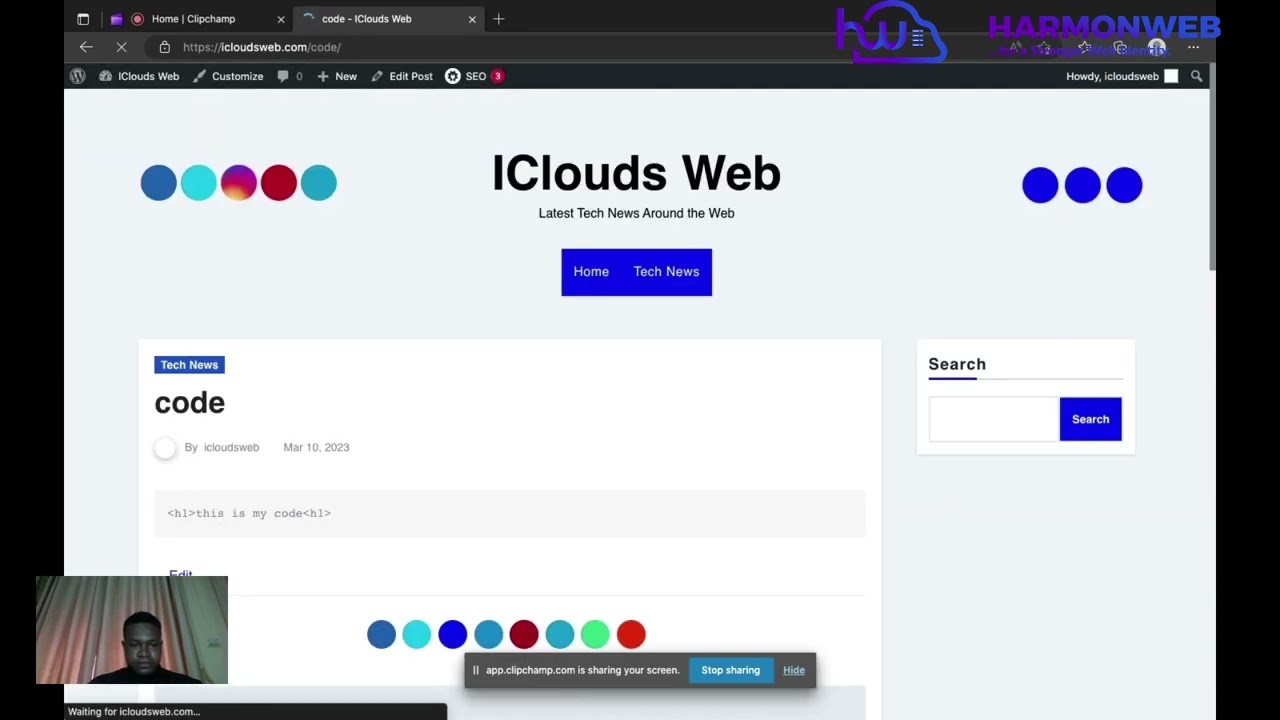Click the SEO notification badge showing 3
1280x720 pixels.
497,76
